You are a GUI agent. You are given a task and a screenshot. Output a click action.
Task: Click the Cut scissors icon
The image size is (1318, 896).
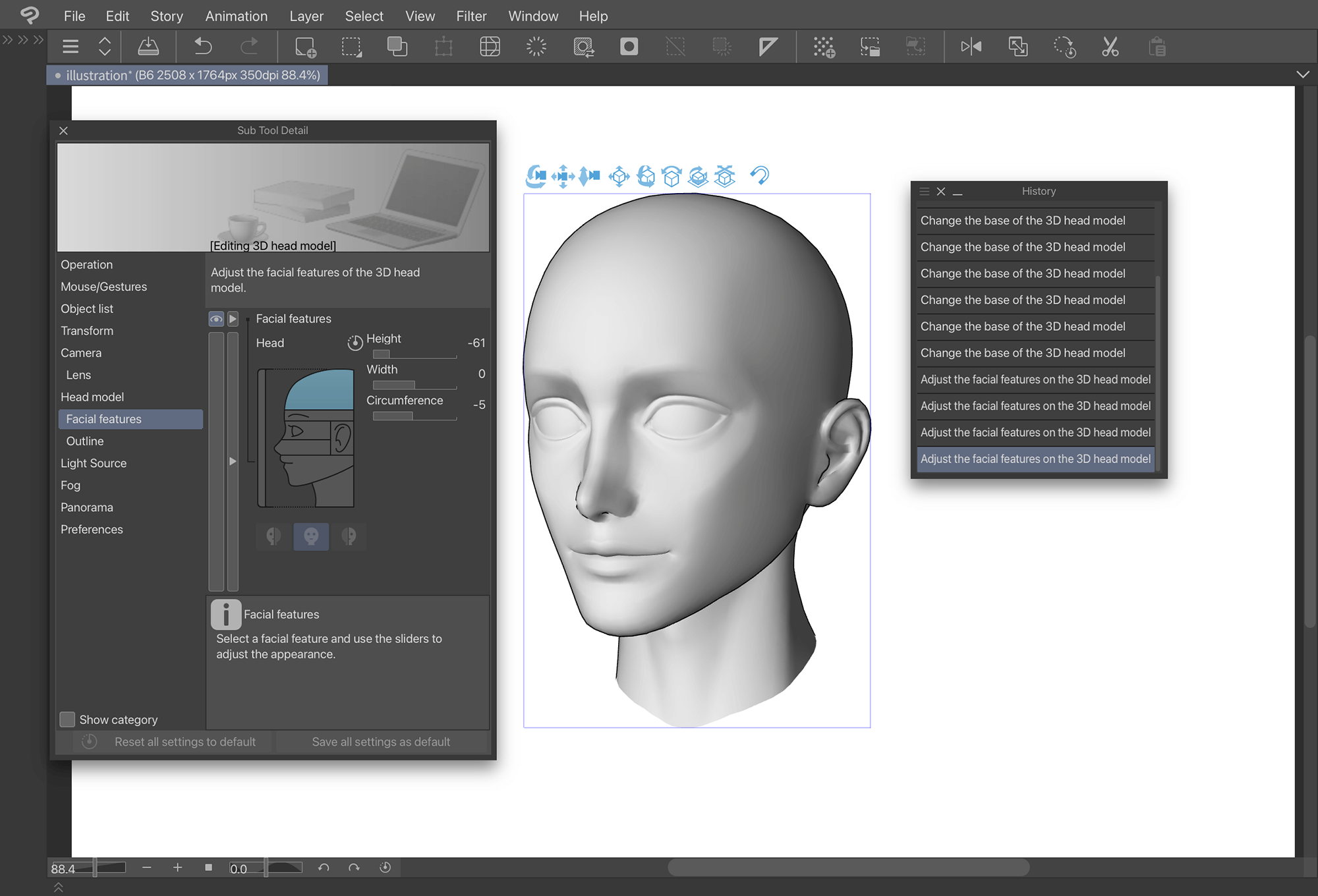point(1110,47)
